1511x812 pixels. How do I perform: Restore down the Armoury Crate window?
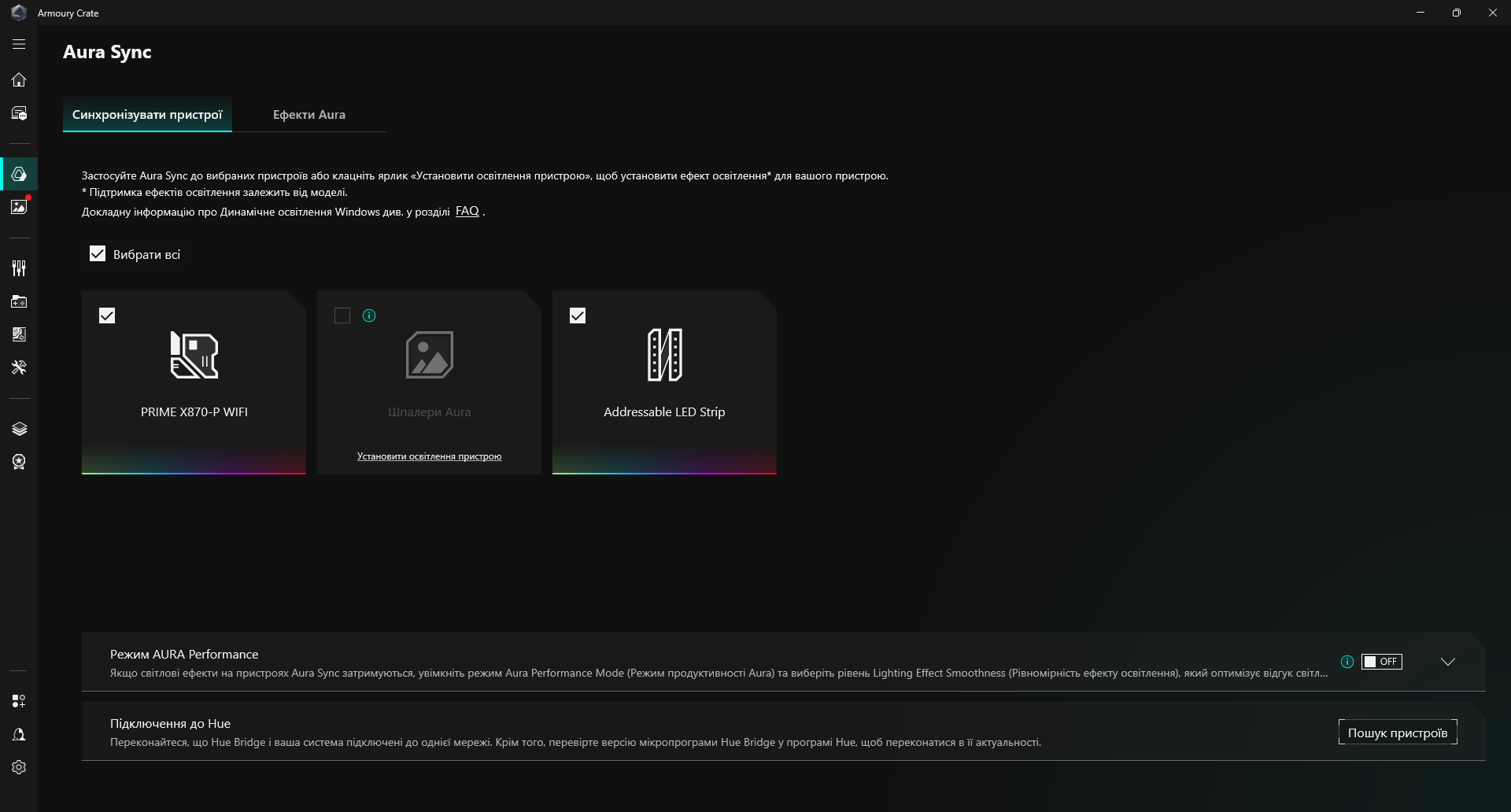pyautogui.click(x=1457, y=13)
